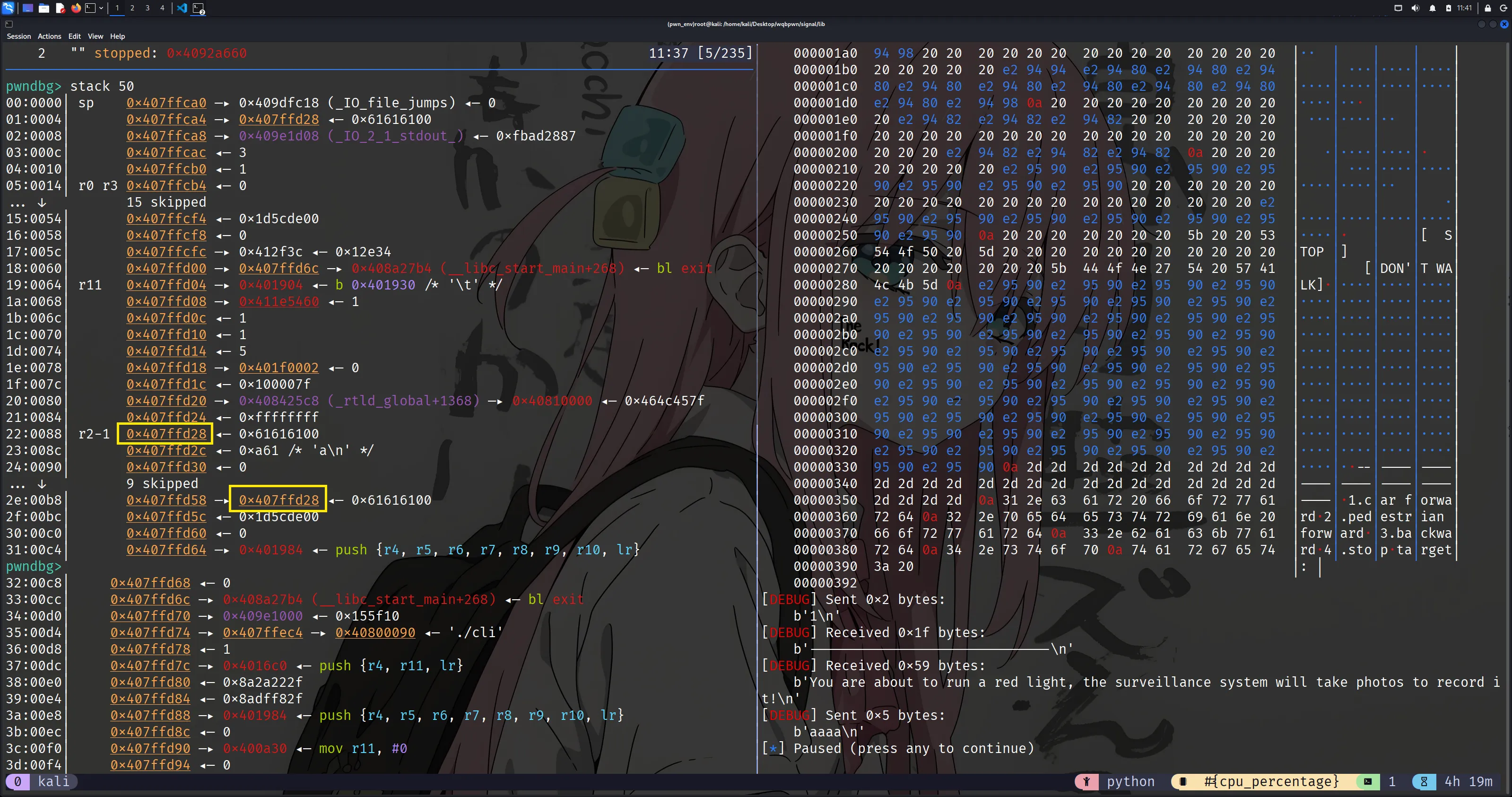Viewport: 1512px width, 797px height.
Task: Switch to workspace 1
Action: (x=117, y=8)
